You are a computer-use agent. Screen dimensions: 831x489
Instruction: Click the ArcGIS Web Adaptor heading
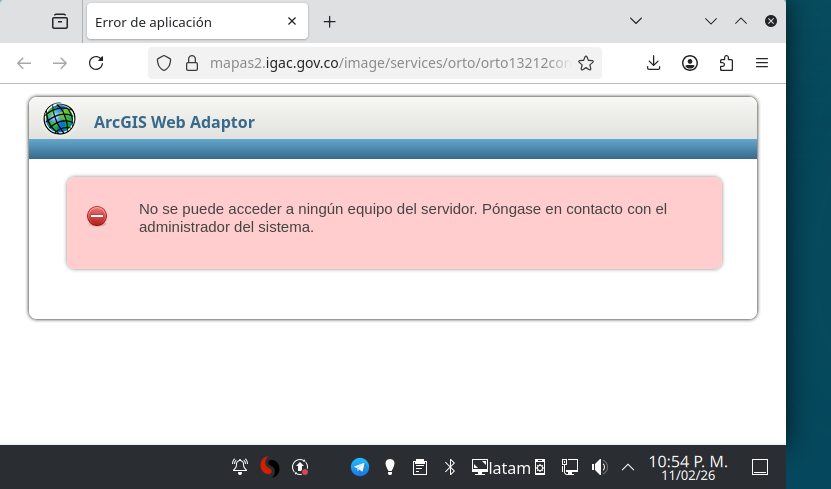pos(174,122)
